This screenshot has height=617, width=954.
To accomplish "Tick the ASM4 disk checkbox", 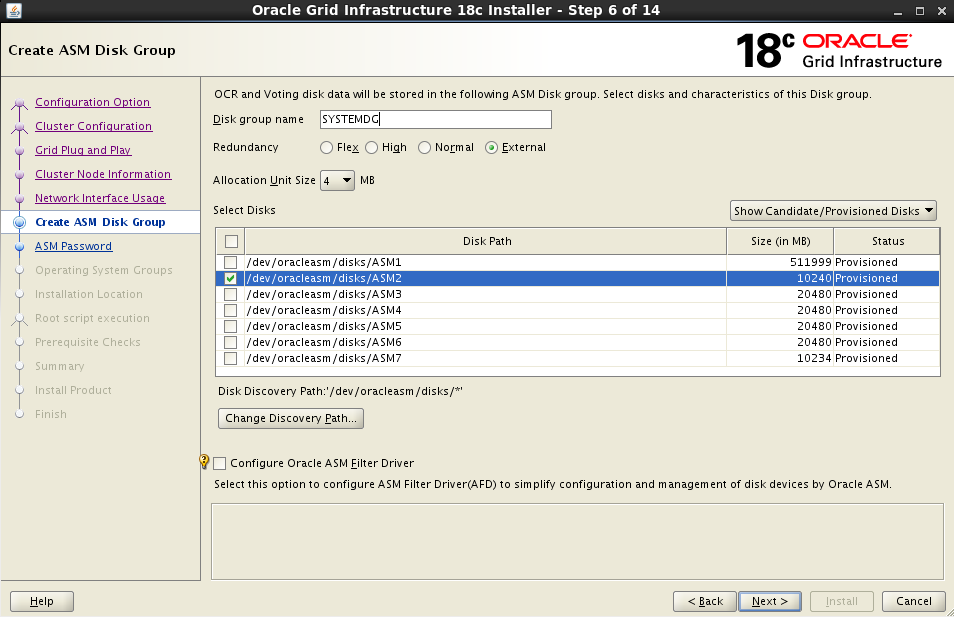I will 231,310.
